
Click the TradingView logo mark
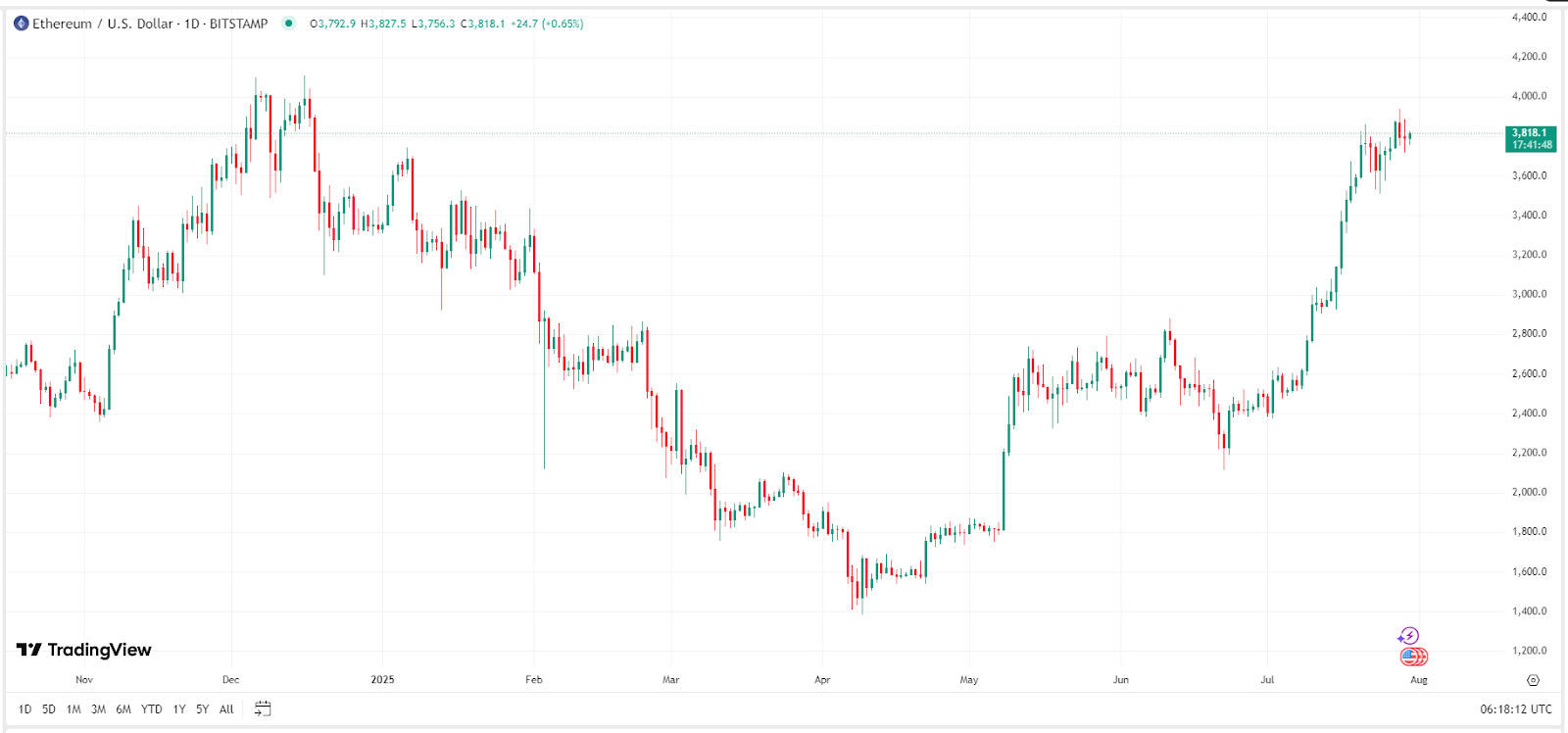click(x=29, y=650)
